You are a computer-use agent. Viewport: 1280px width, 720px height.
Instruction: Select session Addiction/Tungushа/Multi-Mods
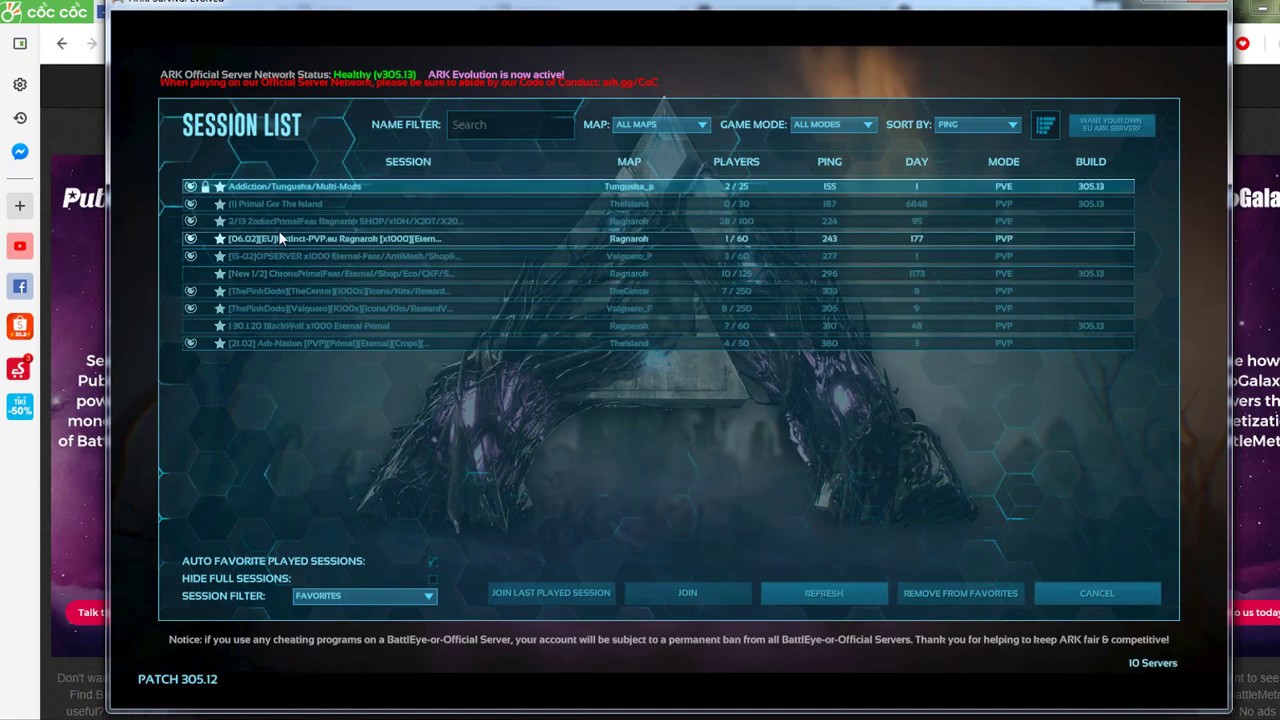coord(658,186)
